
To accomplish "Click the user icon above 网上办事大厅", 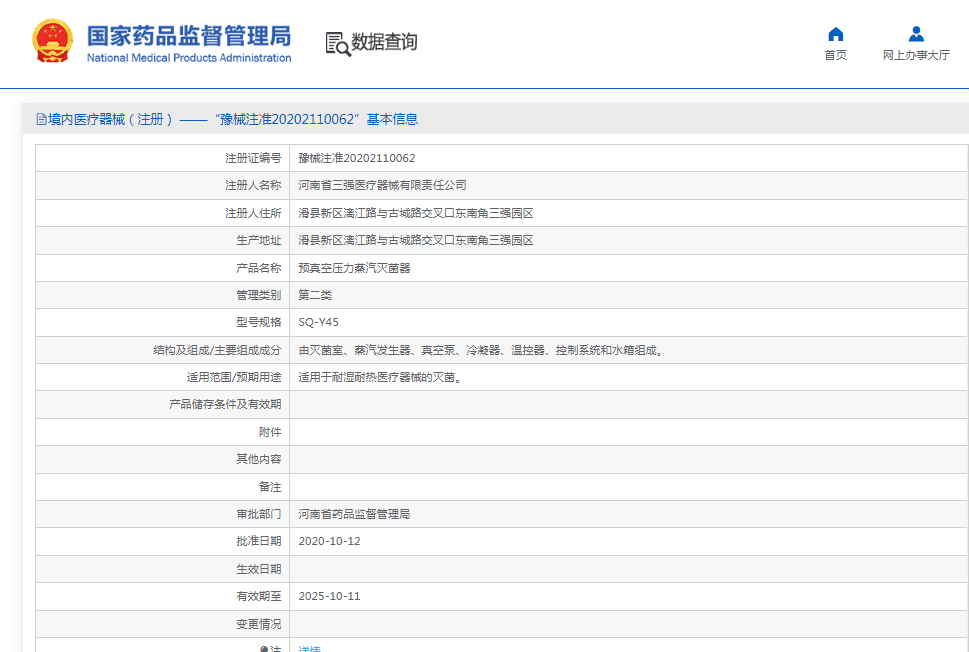I will pos(916,34).
